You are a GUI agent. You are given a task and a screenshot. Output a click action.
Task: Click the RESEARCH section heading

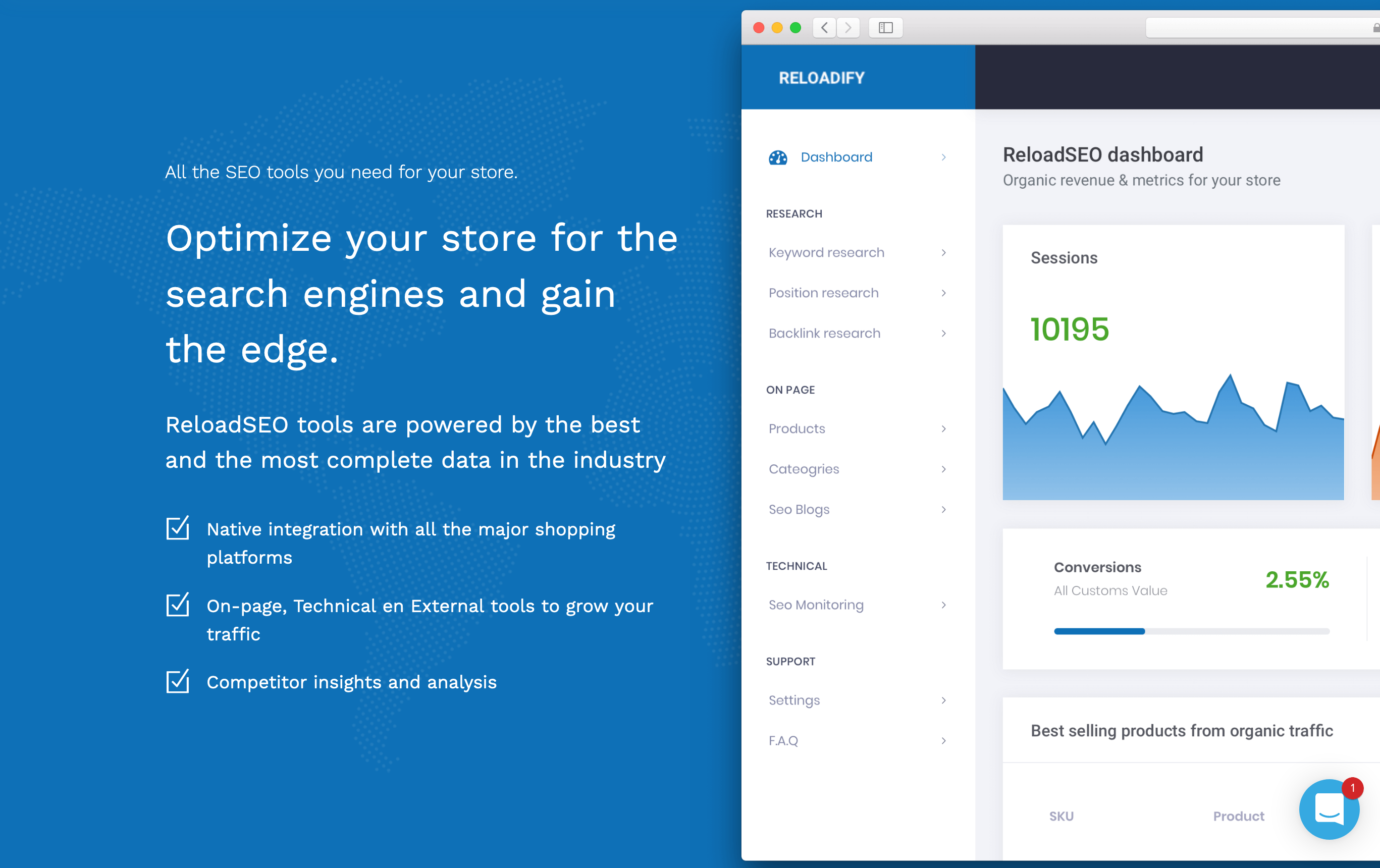coord(794,213)
